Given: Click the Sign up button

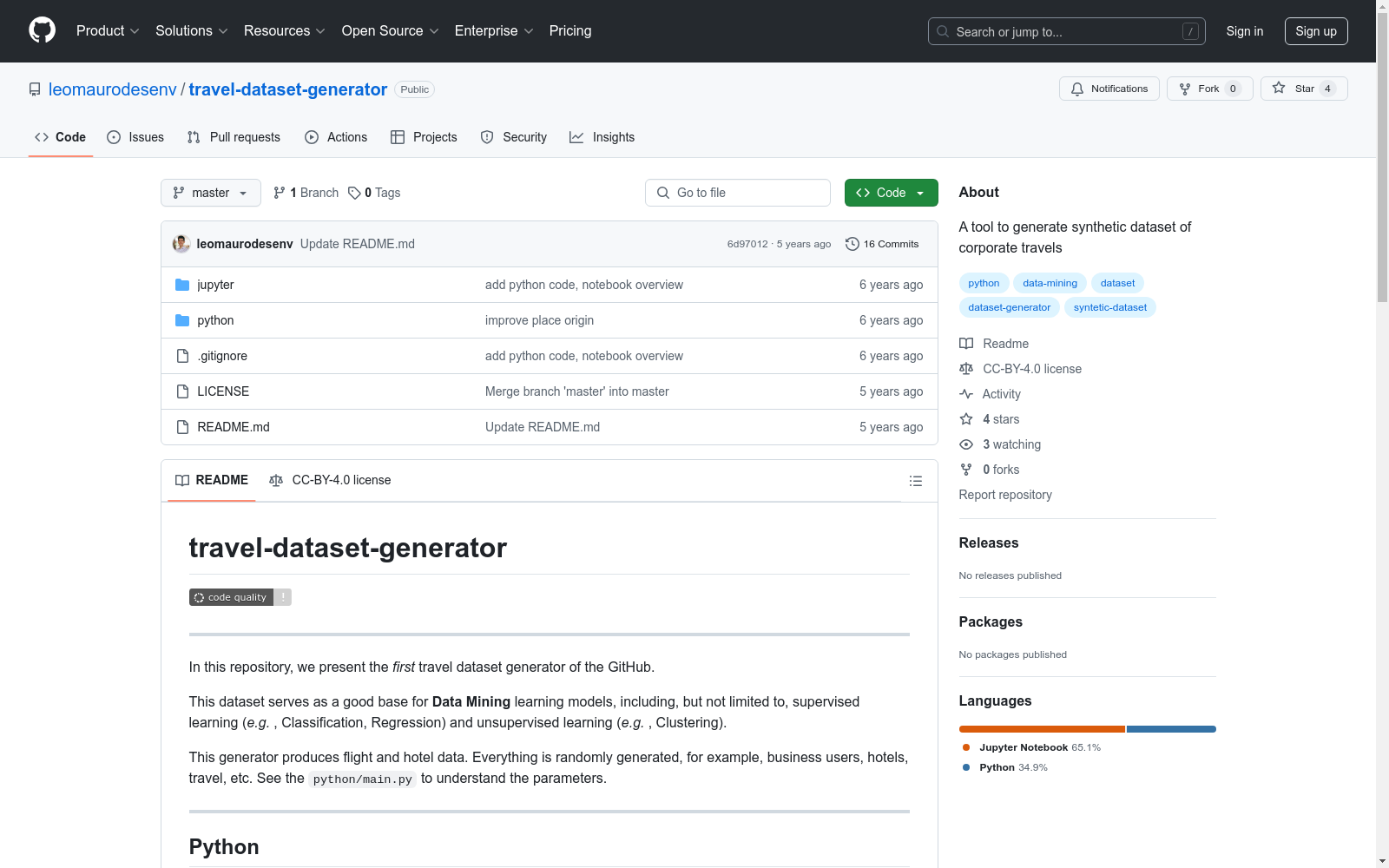Looking at the screenshot, I should (1316, 31).
